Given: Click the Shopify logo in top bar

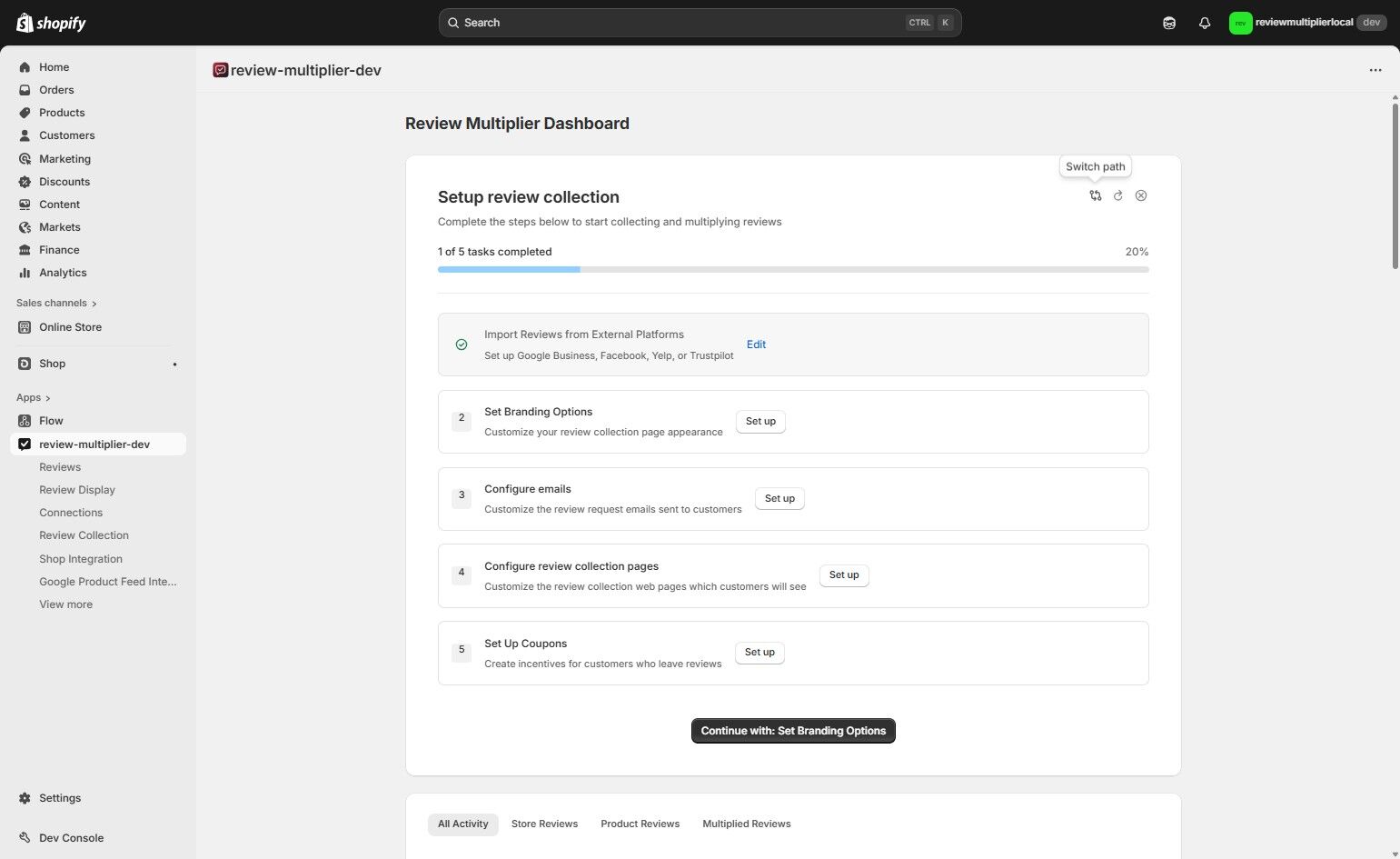Looking at the screenshot, I should point(50,22).
